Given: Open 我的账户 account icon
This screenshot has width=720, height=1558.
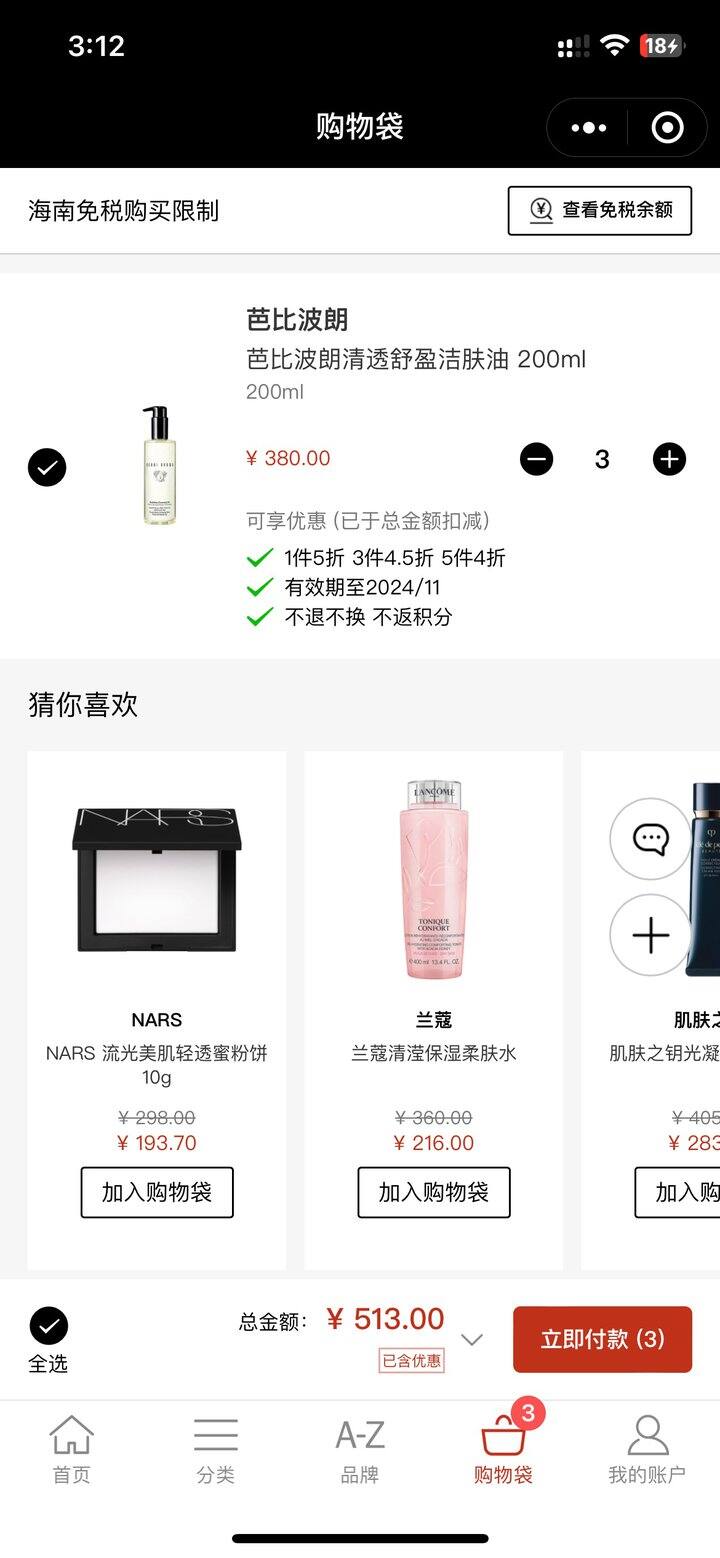Looking at the screenshot, I should [x=647, y=1449].
